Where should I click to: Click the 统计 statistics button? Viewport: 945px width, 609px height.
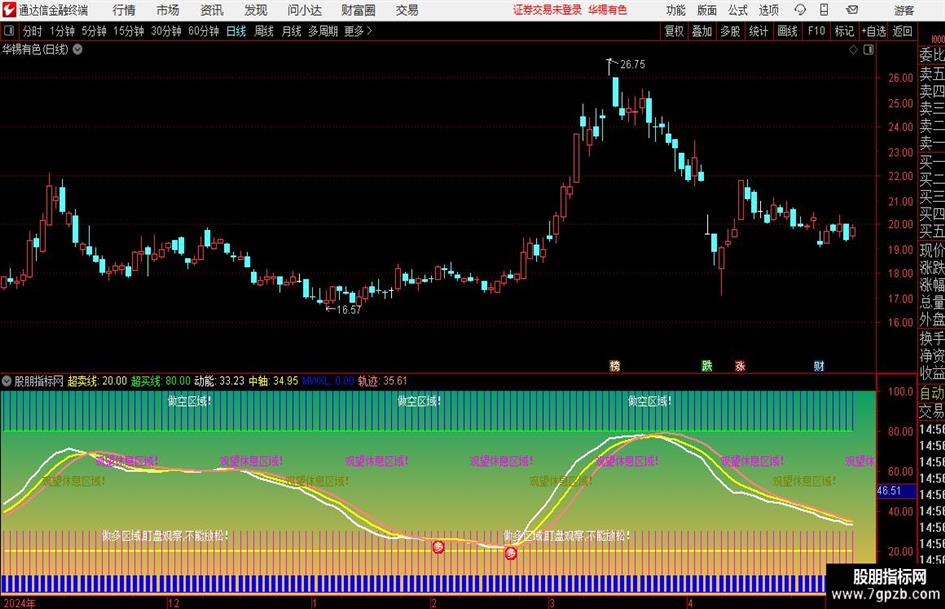click(758, 31)
